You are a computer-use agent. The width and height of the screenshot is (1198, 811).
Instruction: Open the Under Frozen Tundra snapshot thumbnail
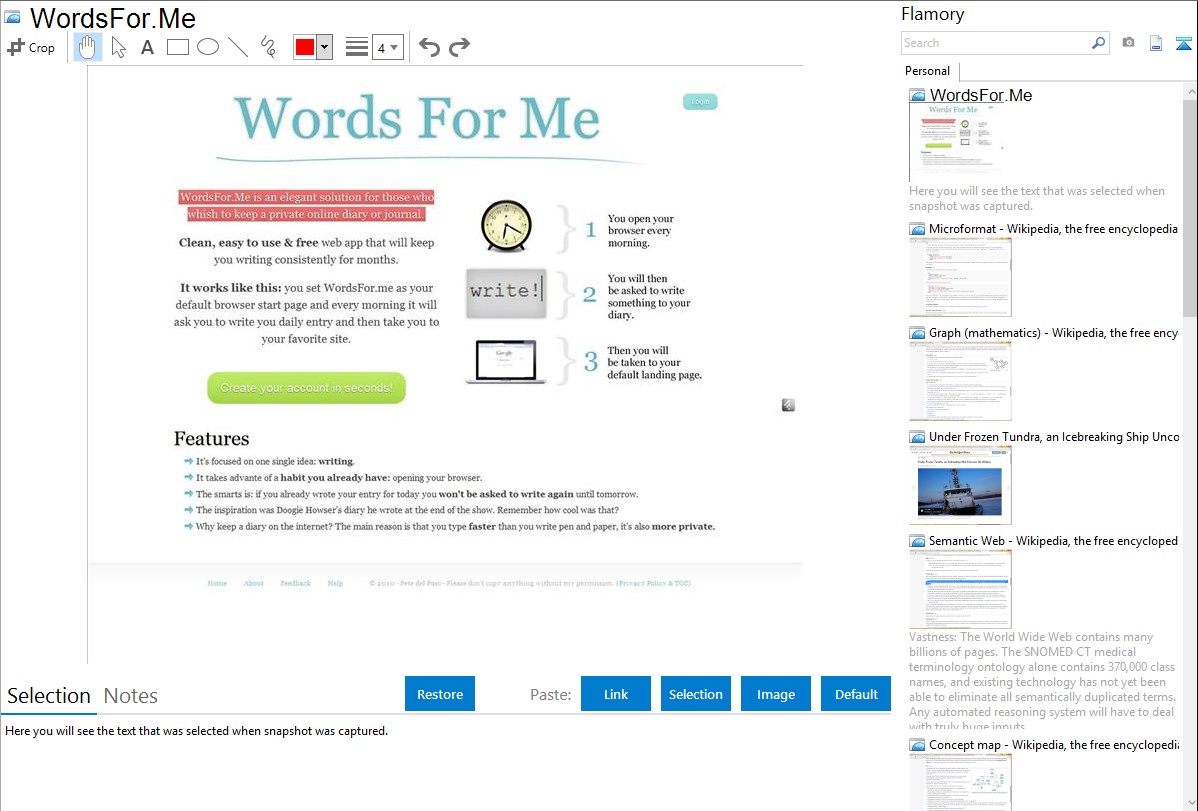(960, 485)
